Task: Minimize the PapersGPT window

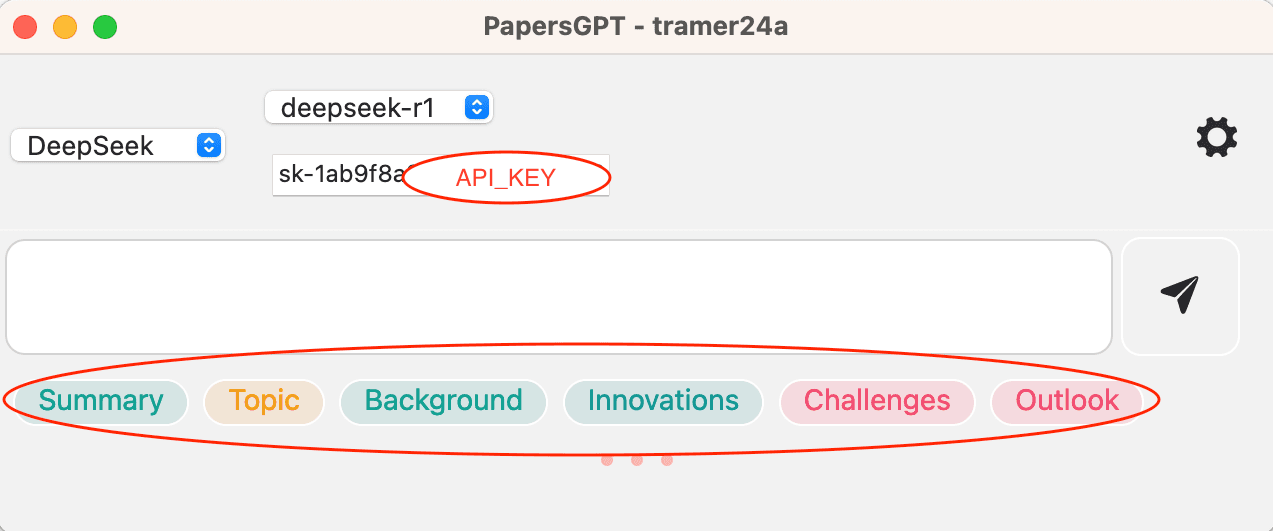Action: coord(65,27)
